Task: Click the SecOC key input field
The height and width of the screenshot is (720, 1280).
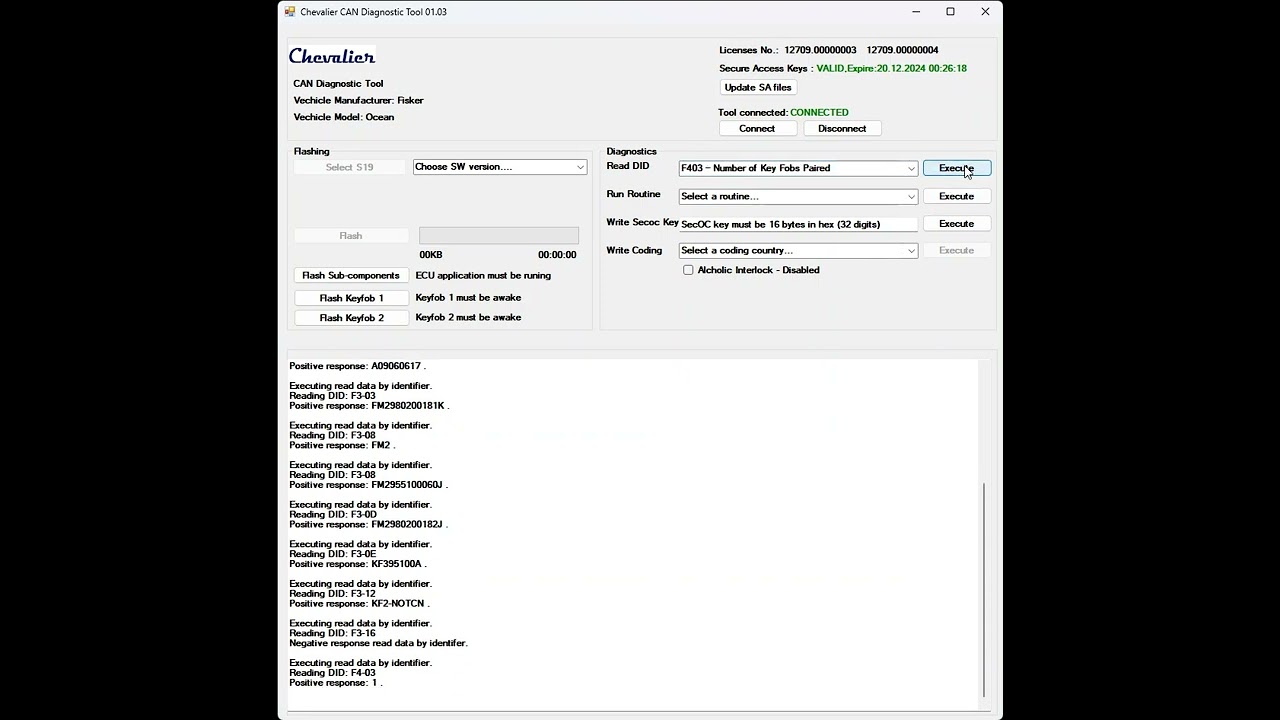Action: click(x=798, y=224)
